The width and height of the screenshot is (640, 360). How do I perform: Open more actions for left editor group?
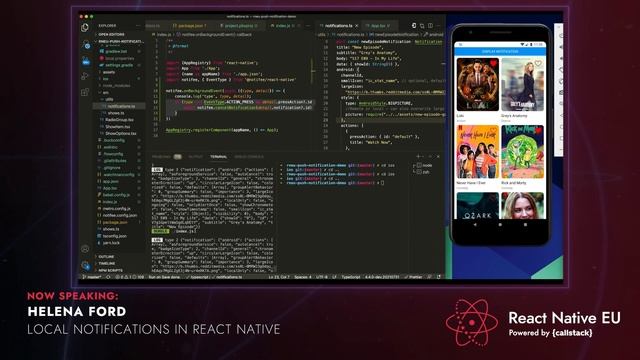[308, 26]
